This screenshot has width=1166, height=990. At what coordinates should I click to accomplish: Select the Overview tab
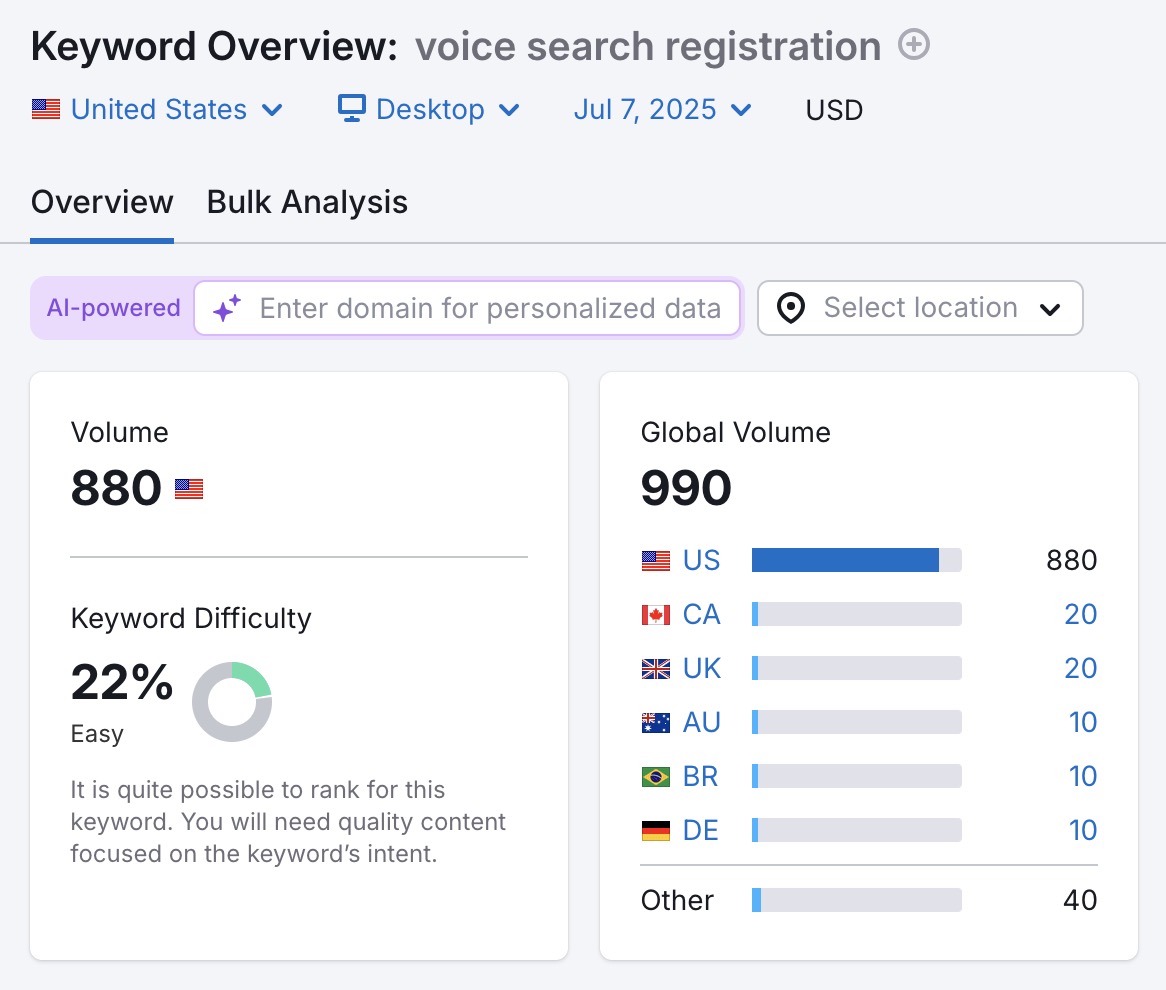coord(101,202)
